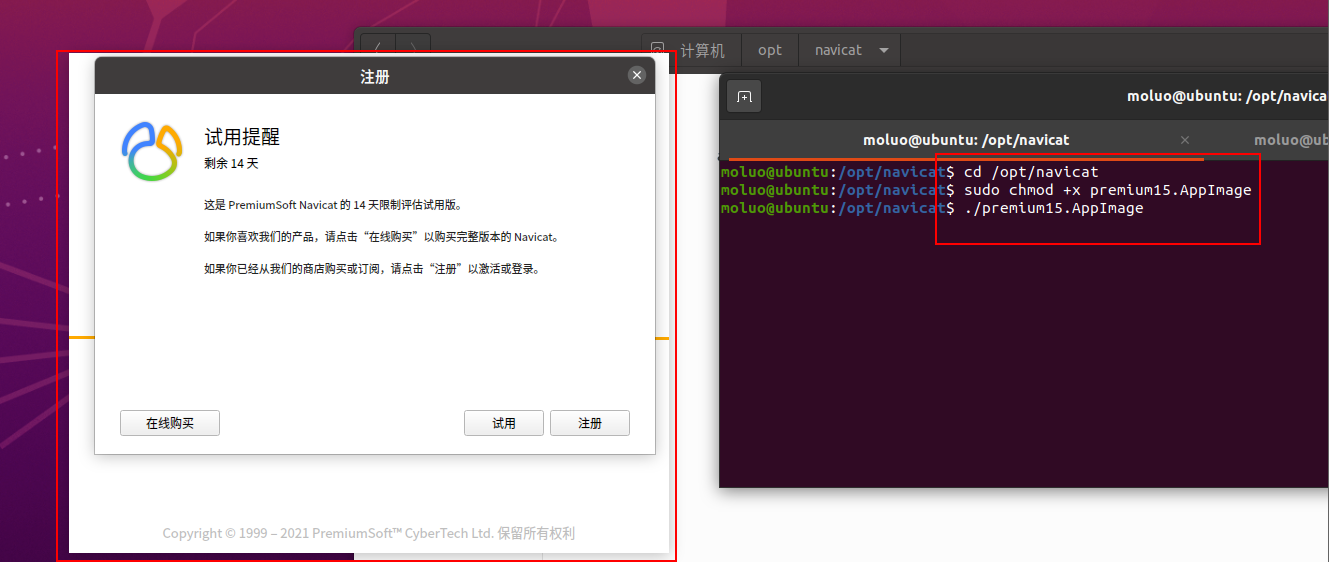Expand the navicat path dropdown arrow
Image resolution: width=1329 pixels, height=562 pixels.
pyautogui.click(x=884, y=50)
